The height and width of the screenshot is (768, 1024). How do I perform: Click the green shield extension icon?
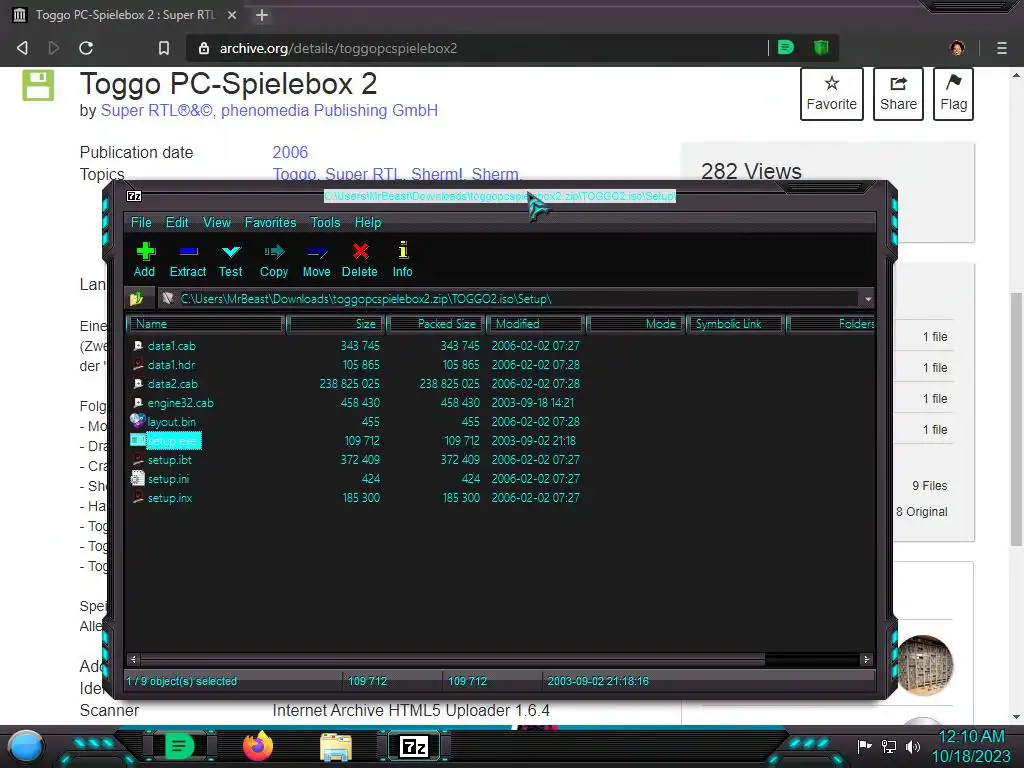click(821, 47)
